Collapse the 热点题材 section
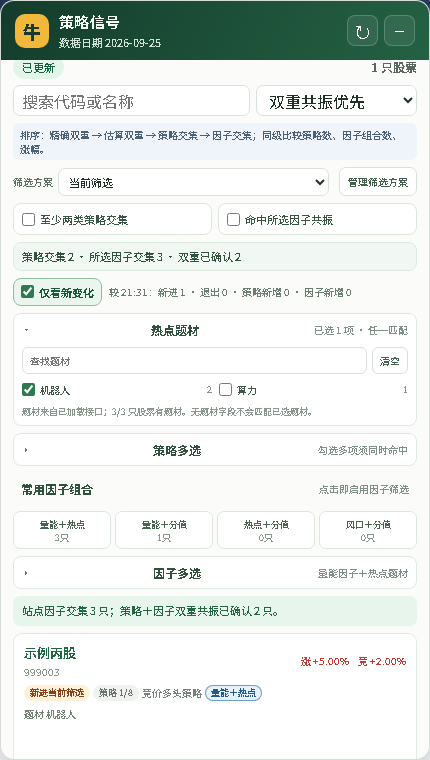This screenshot has width=430, height=760. (x=215, y=331)
